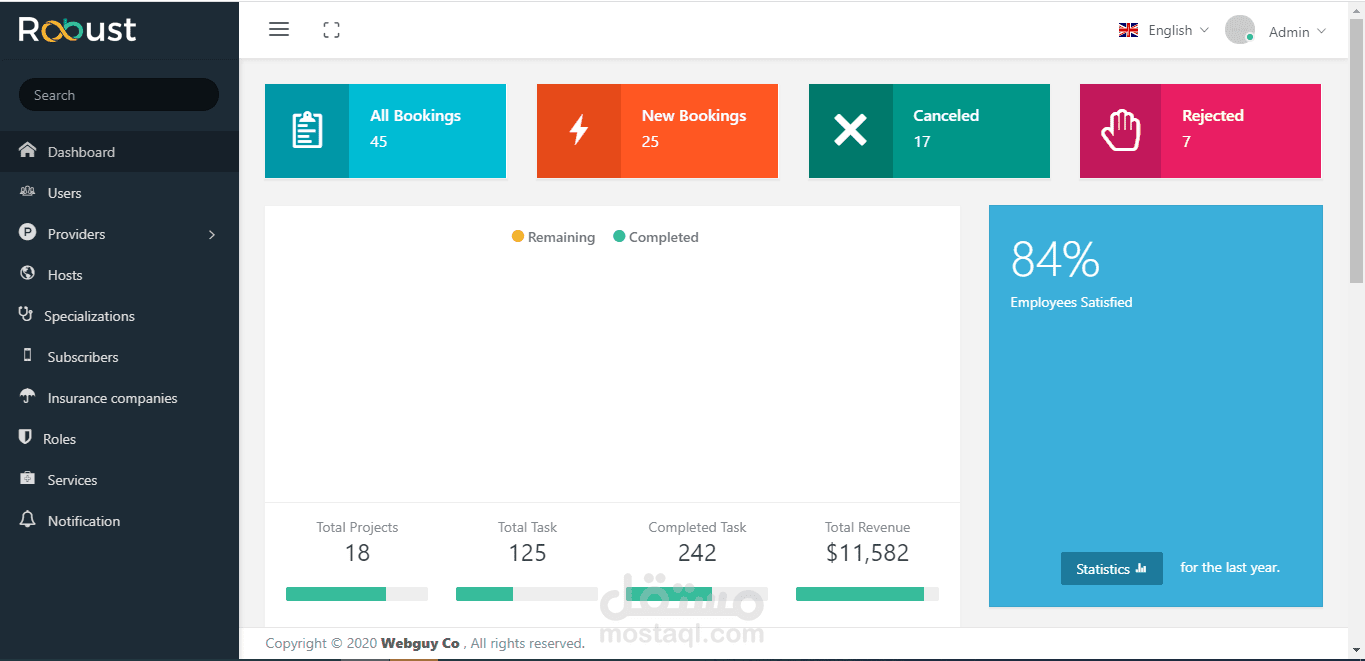Click the Total Task 125 value
The image size is (1365, 661).
click(x=527, y=553)
